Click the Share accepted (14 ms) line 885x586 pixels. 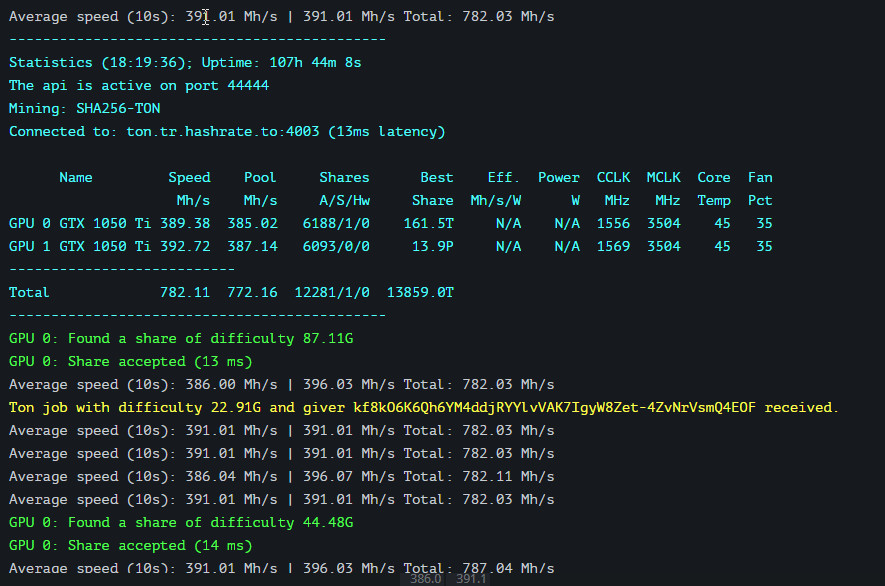coord(130,546)
